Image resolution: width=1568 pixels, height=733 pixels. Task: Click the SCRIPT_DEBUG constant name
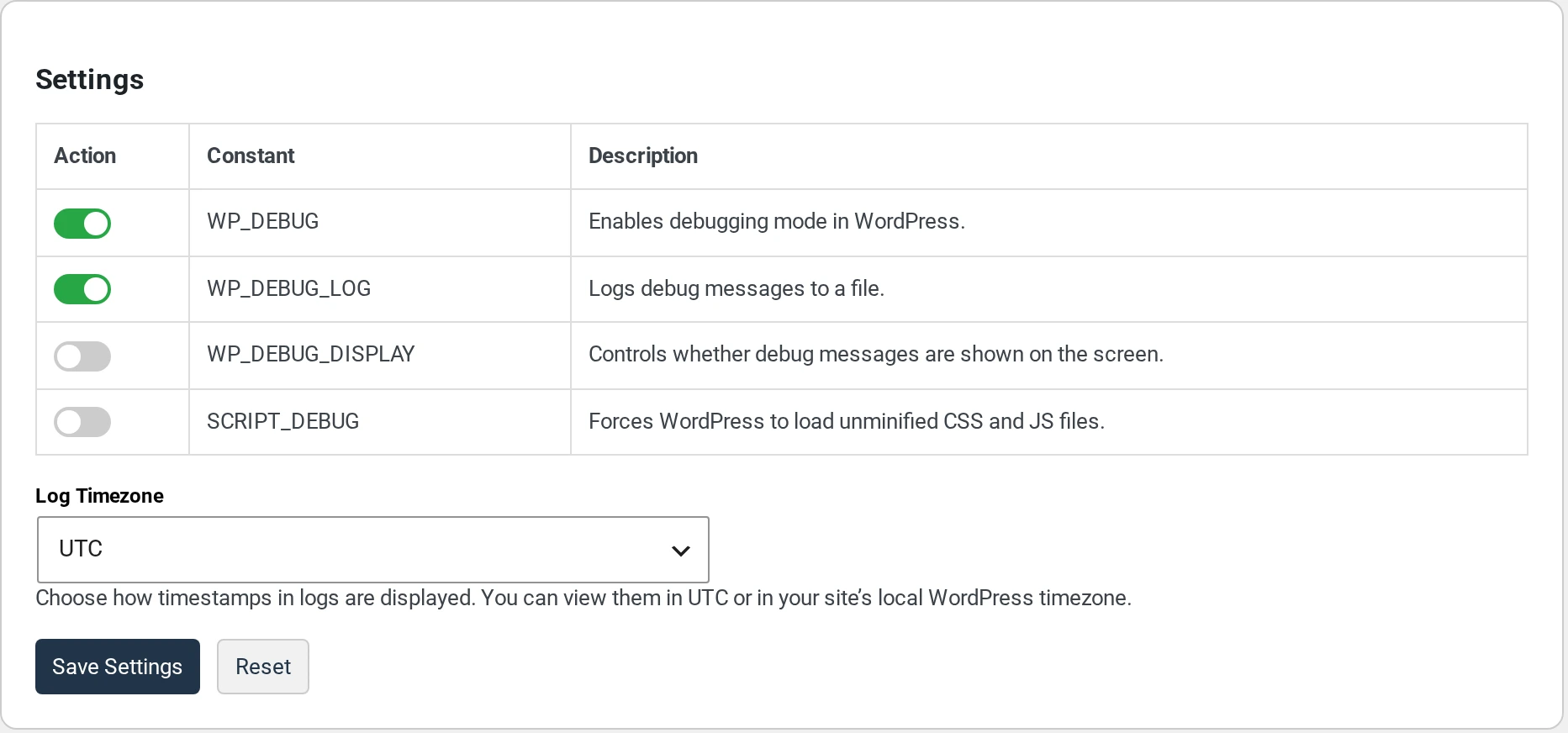(283, 421)
